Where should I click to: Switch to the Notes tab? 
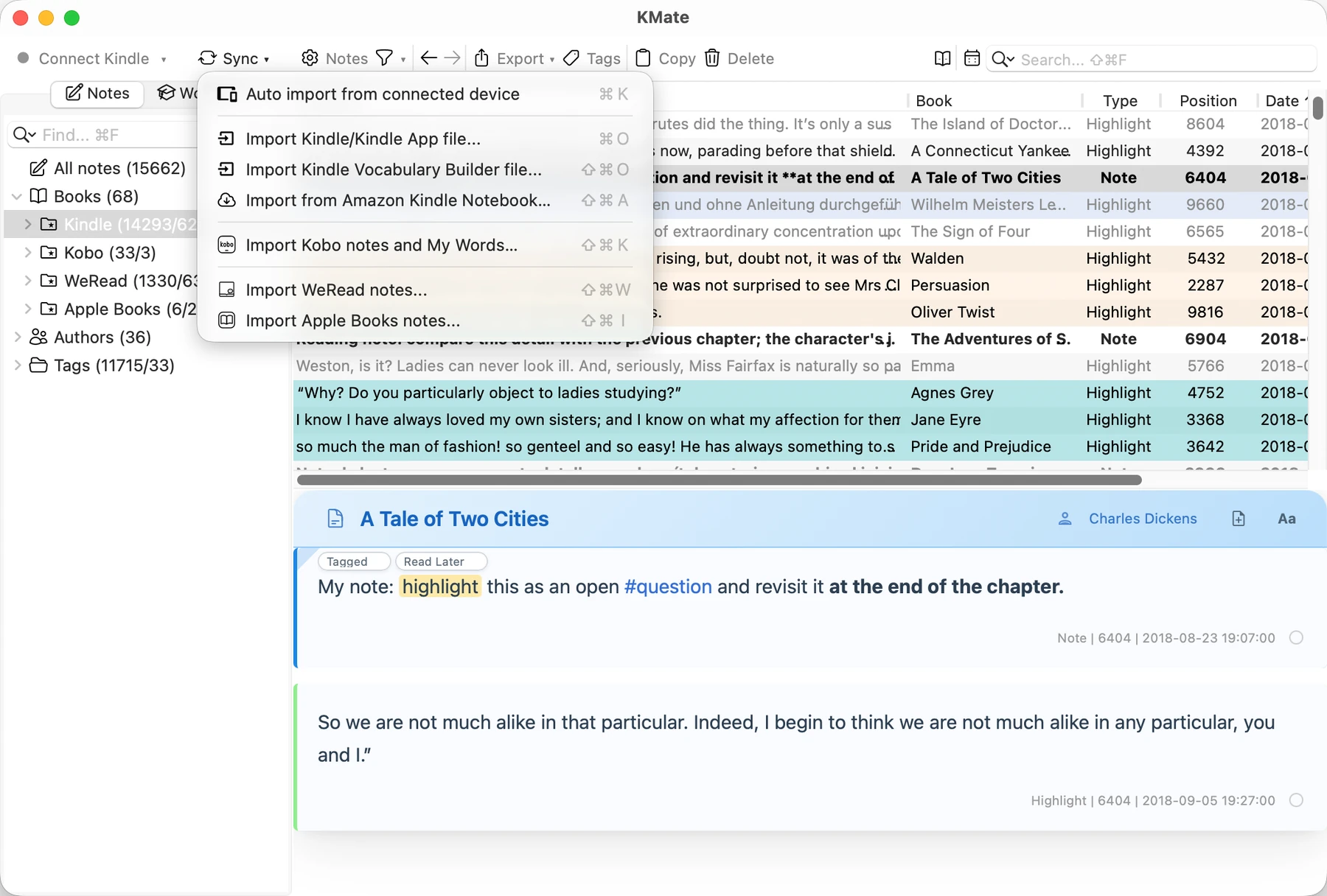pos(97,94)
